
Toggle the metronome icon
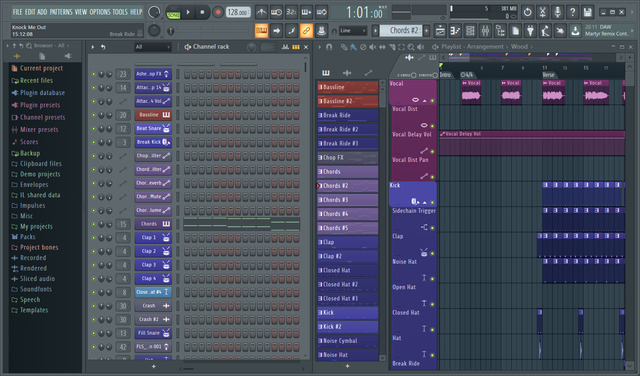261,12
